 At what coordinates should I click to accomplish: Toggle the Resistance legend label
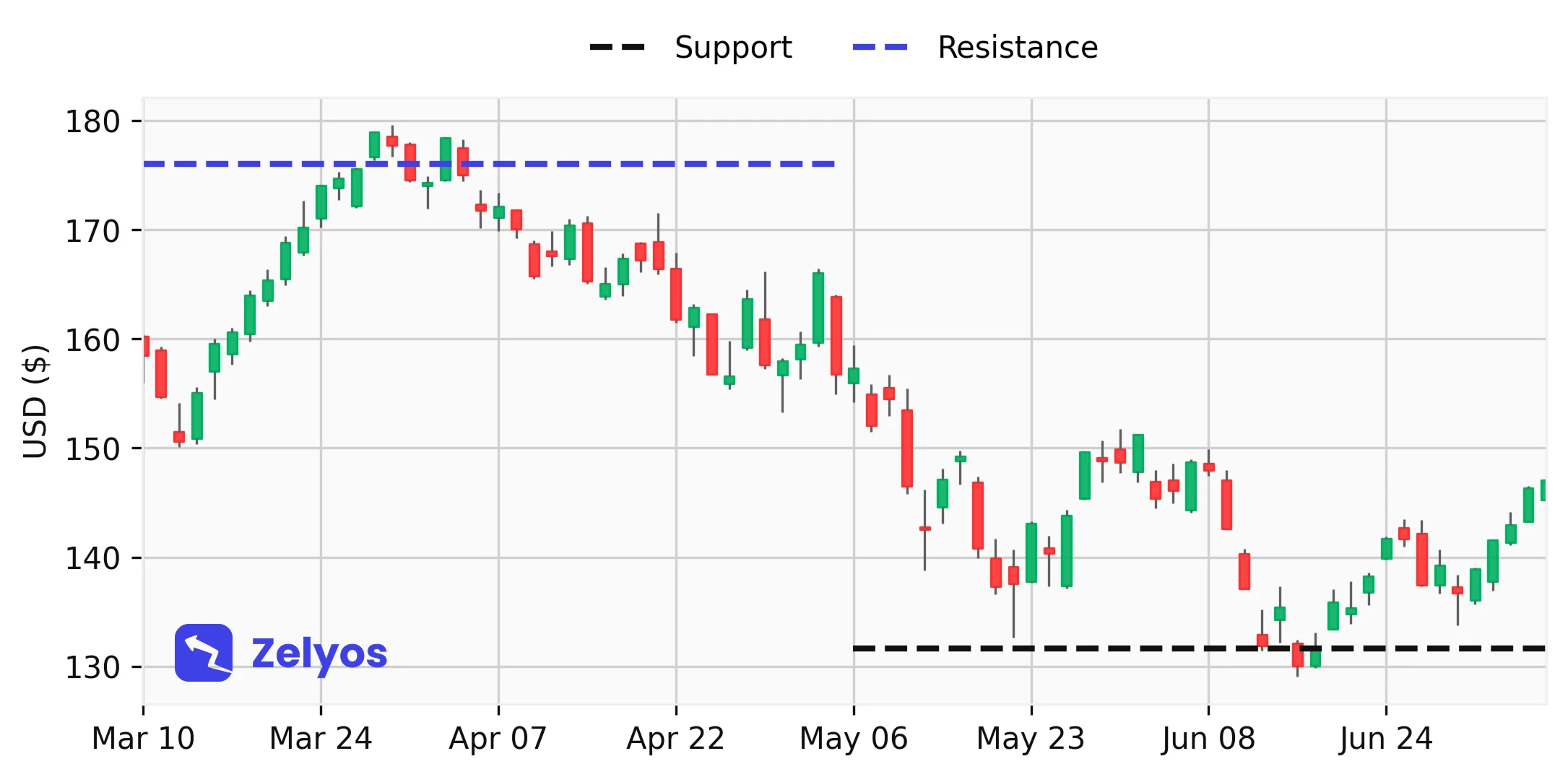[x=1017, y=48]
